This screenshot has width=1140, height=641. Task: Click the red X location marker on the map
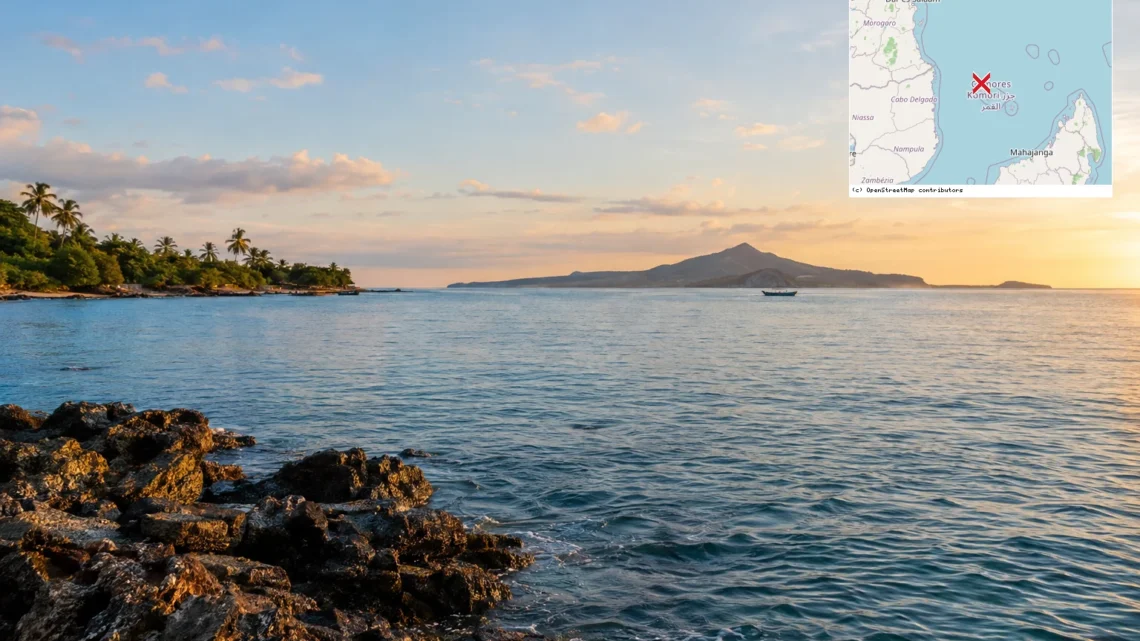click(981, 83)
